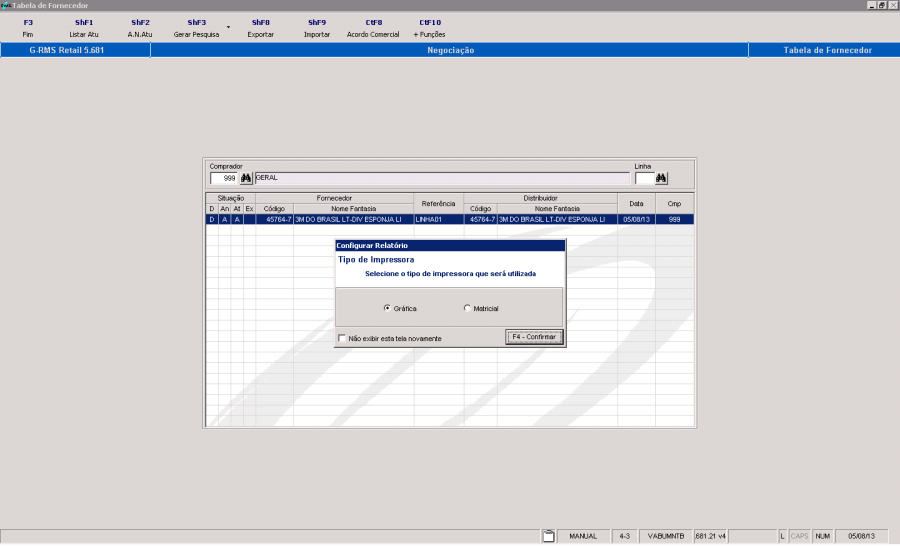Click the NUM indicator in status bar
900x546 pixels.
point(823,536)
